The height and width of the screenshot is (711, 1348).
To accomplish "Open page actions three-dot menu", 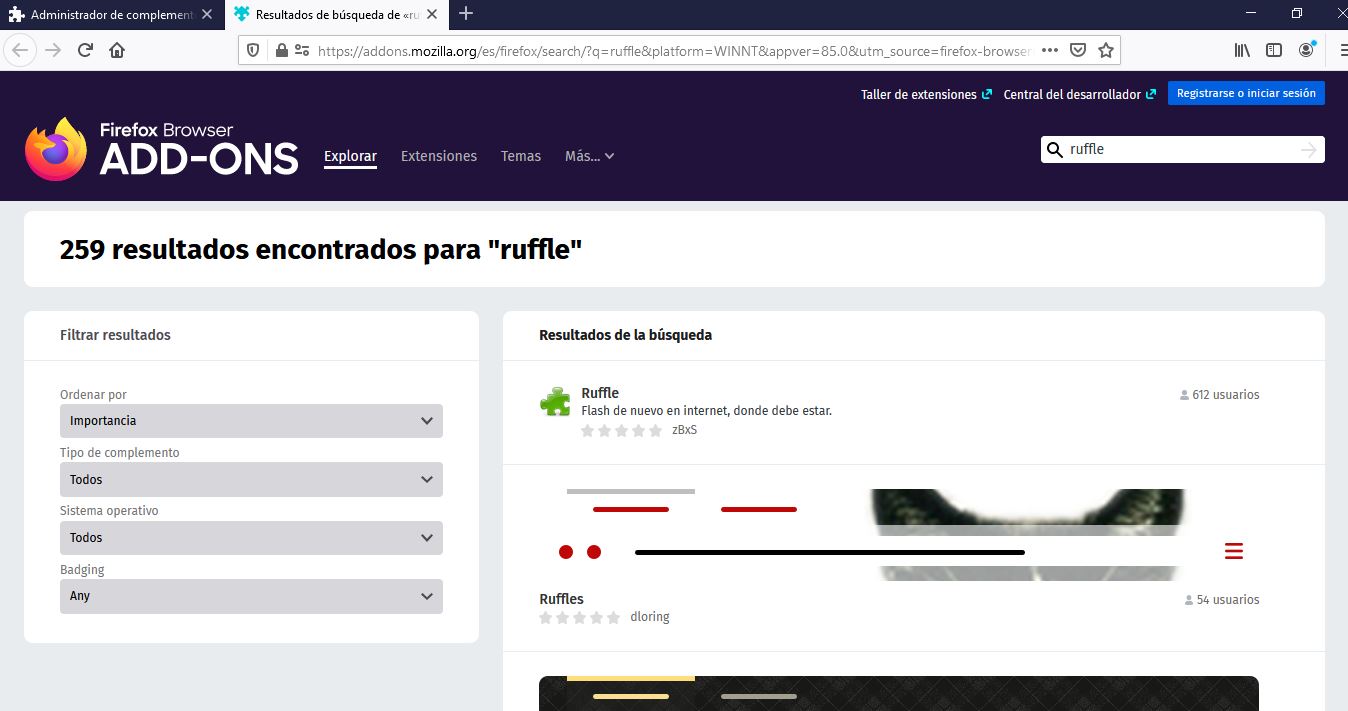I will [x=1049, y=50].
